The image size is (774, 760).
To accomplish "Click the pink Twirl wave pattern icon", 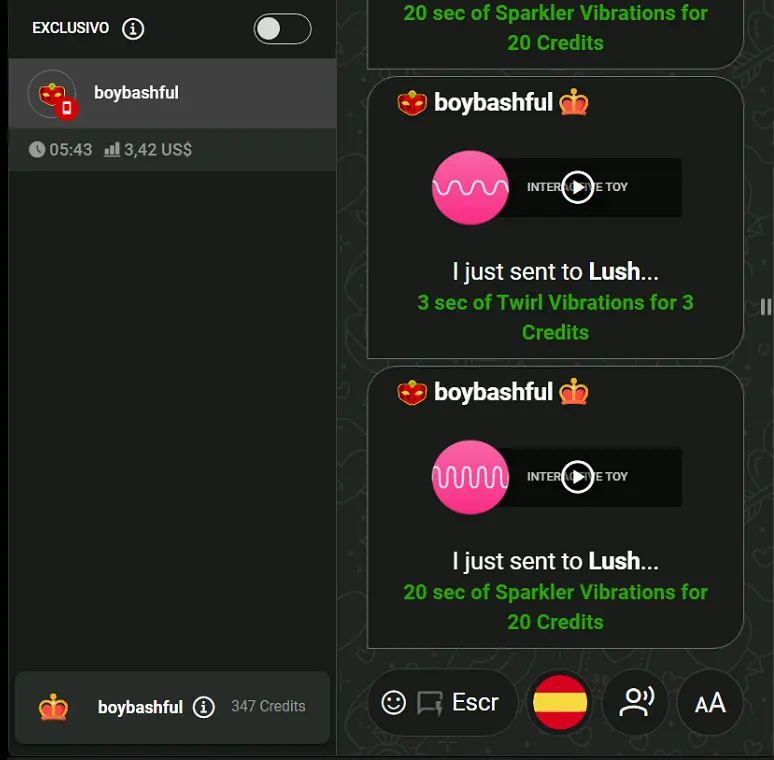I will coord(470,188).
